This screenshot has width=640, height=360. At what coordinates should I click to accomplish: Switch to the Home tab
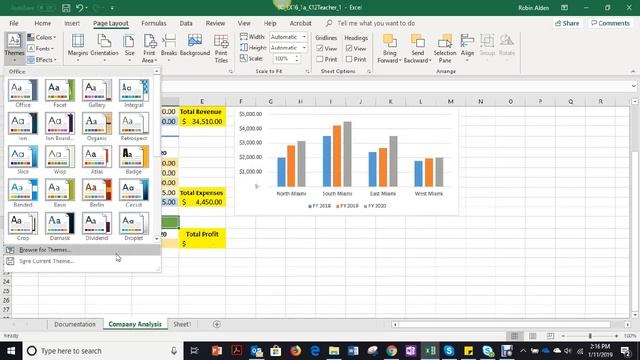pyautogui.click(x=42, y=23)
